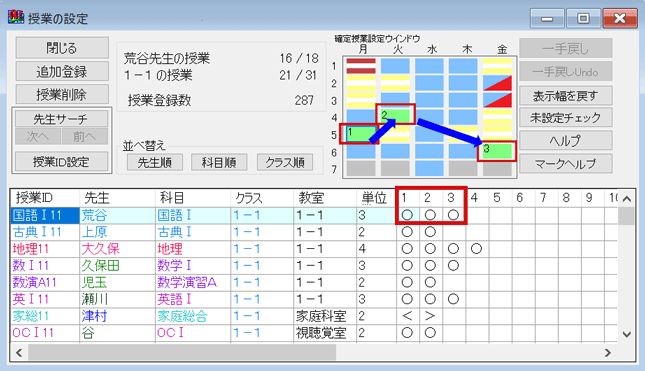
Task: Click teacher name 上原
Action: click(x=94, y=232)
